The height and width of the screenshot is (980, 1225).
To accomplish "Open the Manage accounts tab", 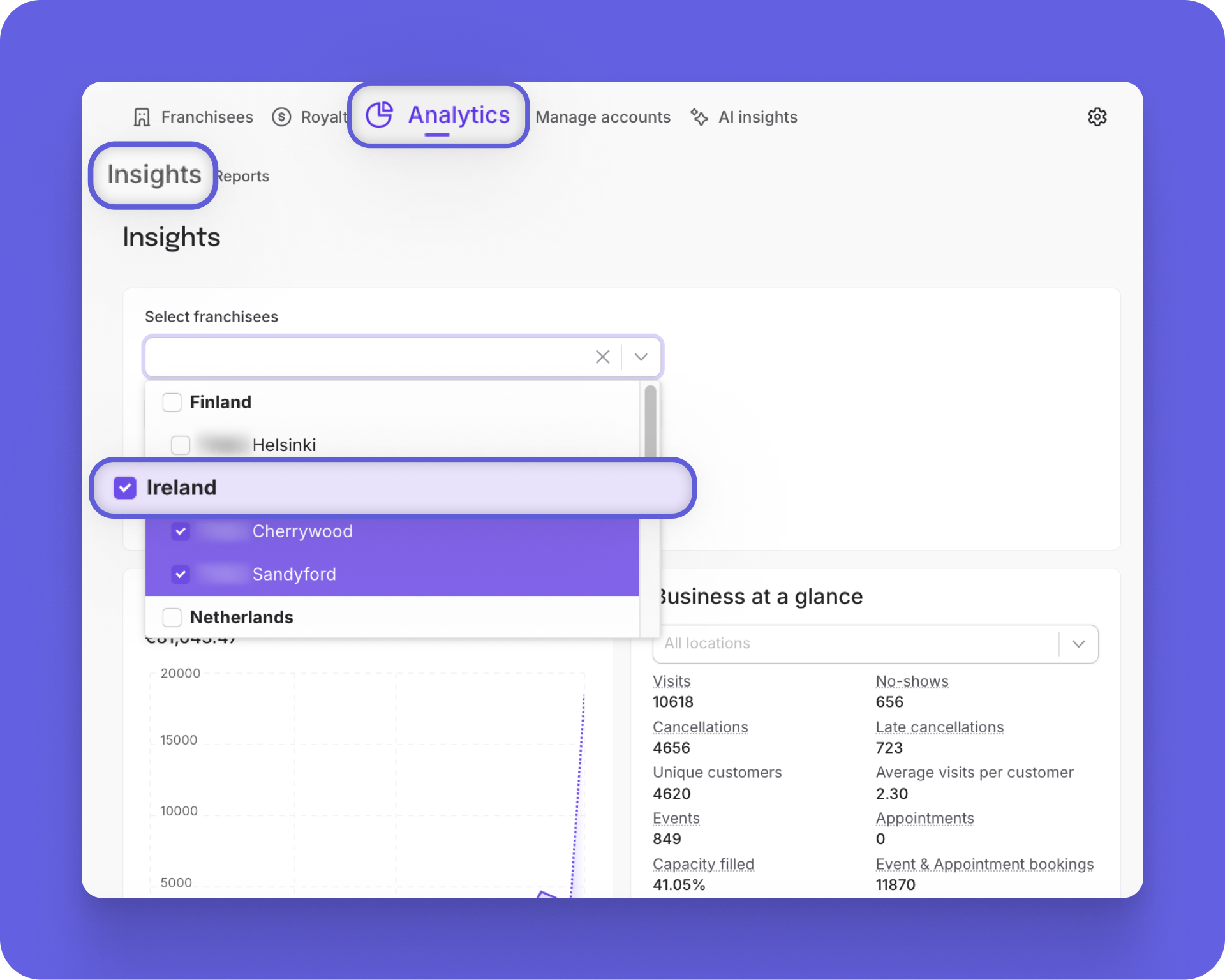I will [x=603, y=117].
